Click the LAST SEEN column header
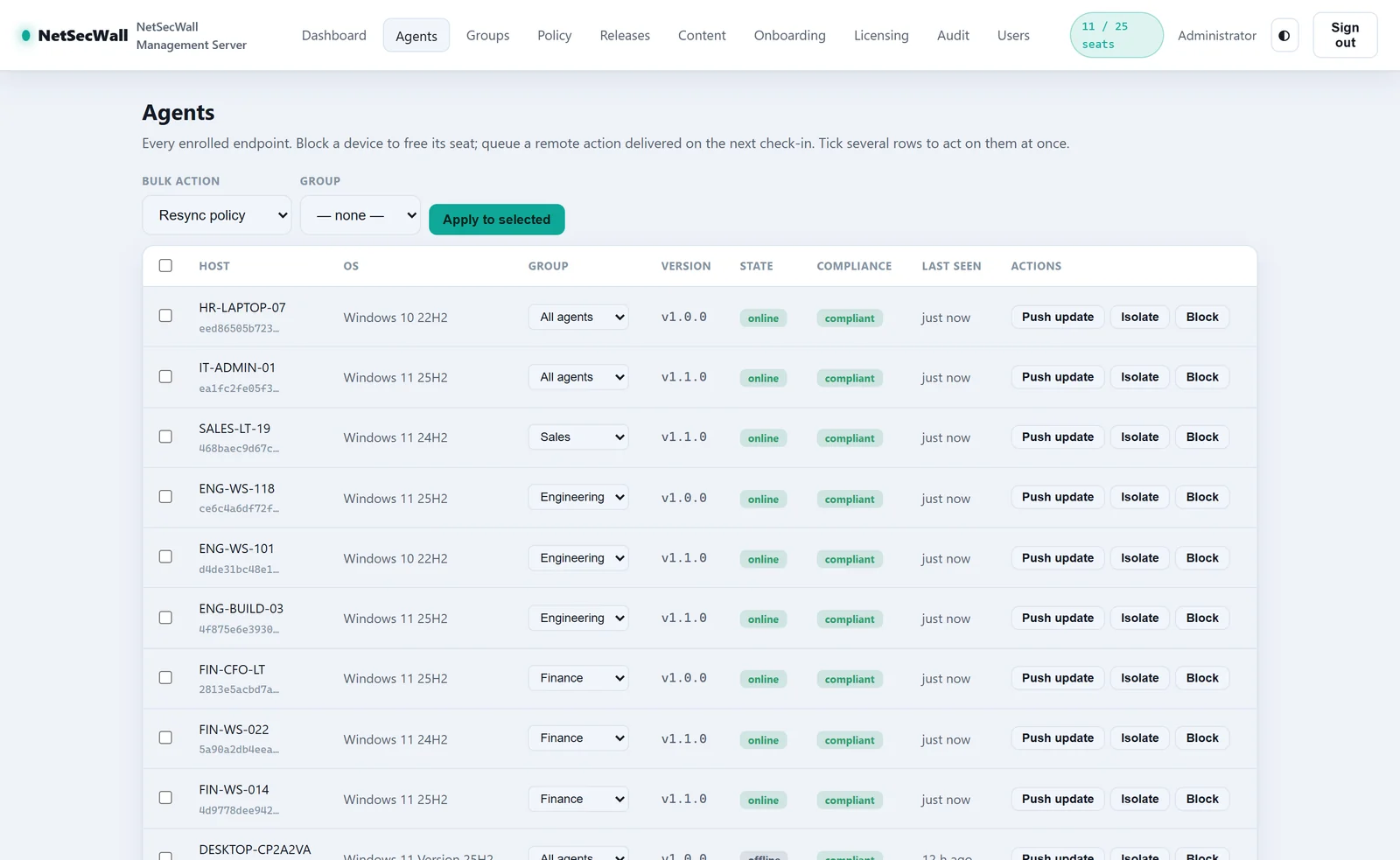1400x860 pixels. coord(951,266)
